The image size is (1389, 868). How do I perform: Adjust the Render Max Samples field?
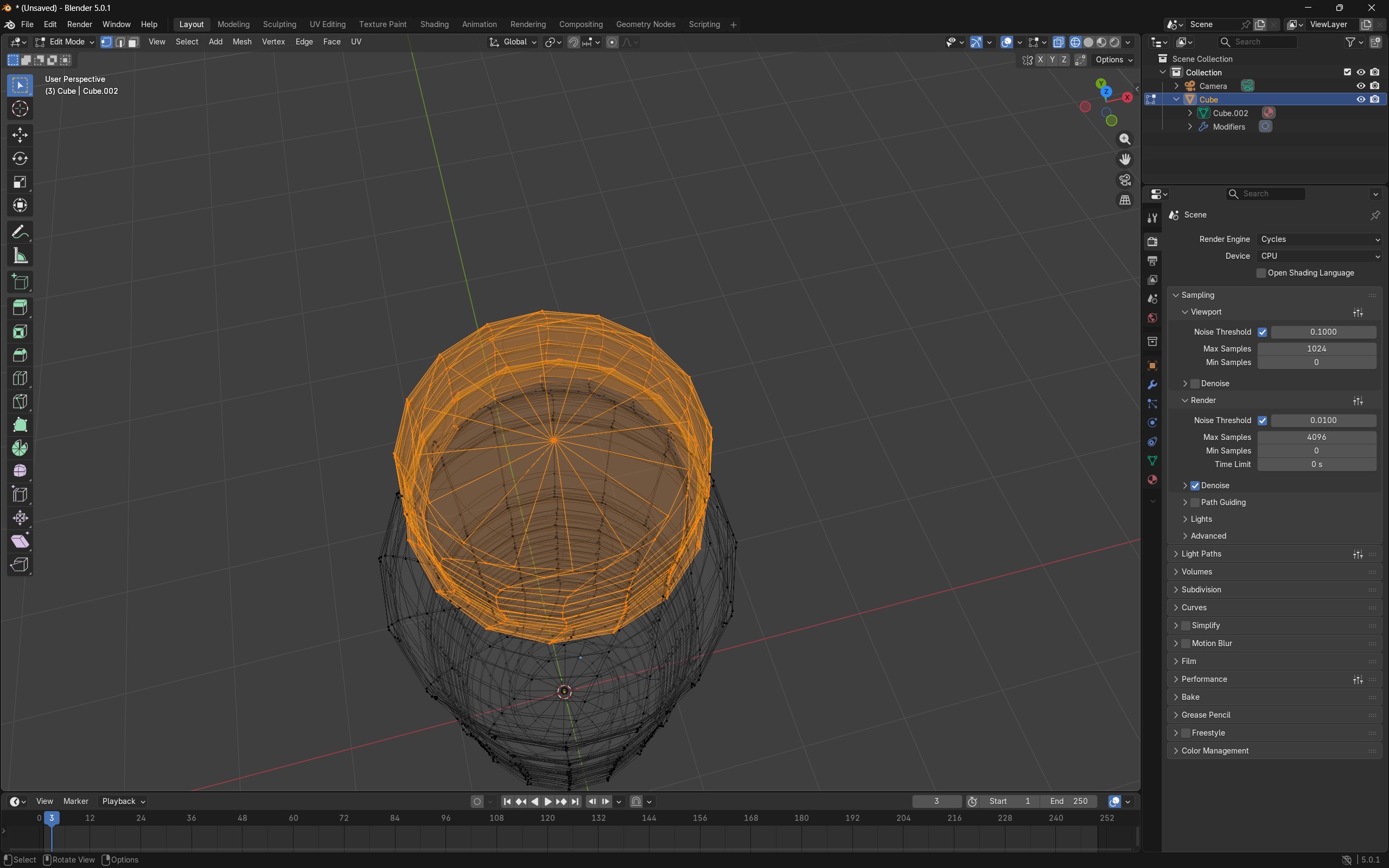click(x=1316, y=437)
